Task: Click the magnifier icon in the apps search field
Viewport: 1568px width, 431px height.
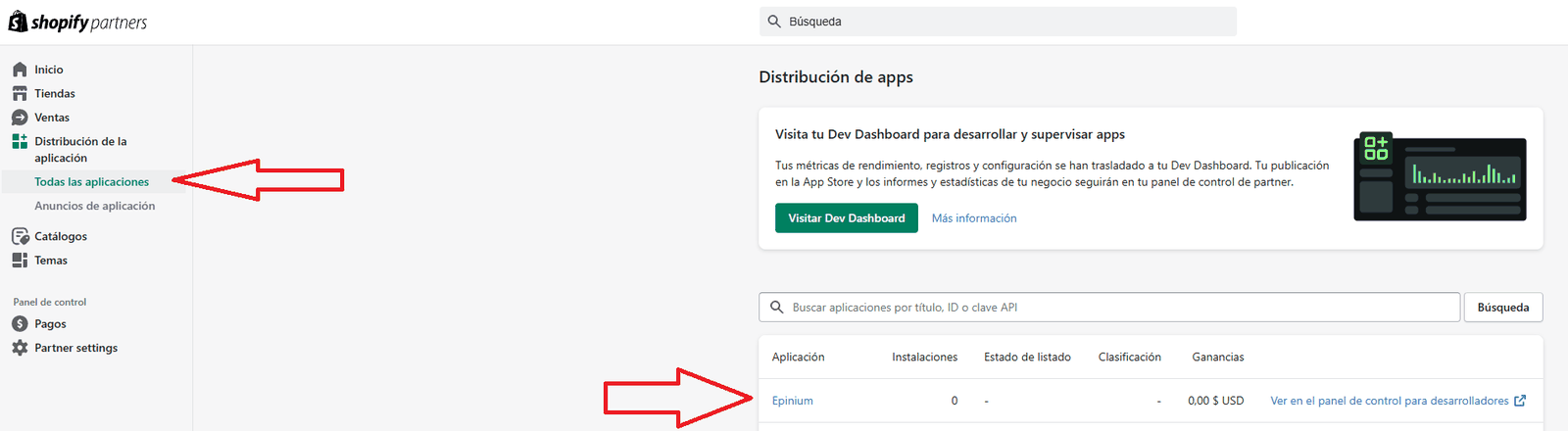Action: tap(776, 308)
